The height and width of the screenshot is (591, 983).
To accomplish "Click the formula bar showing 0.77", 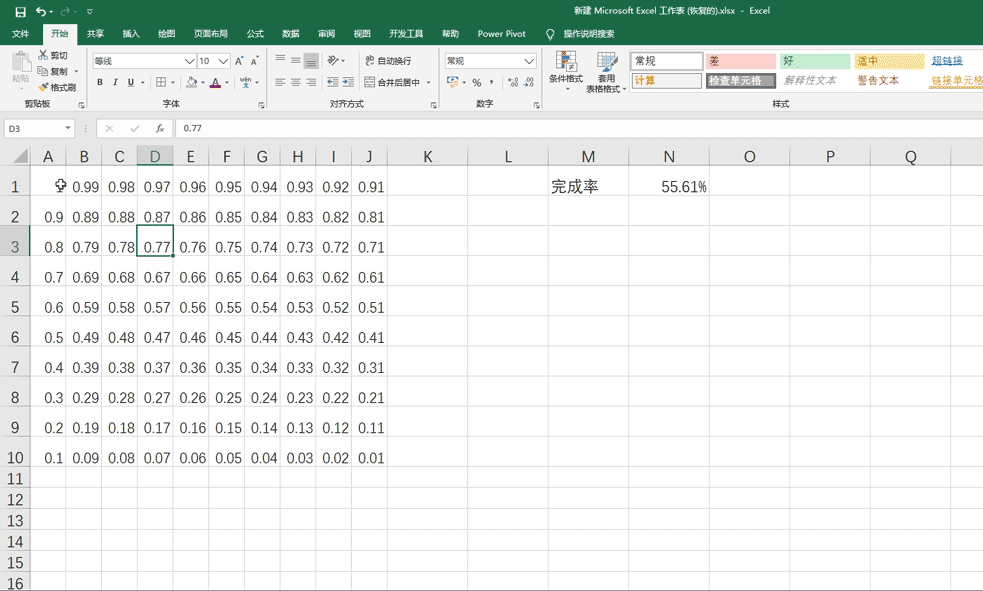I will point(577,128).
